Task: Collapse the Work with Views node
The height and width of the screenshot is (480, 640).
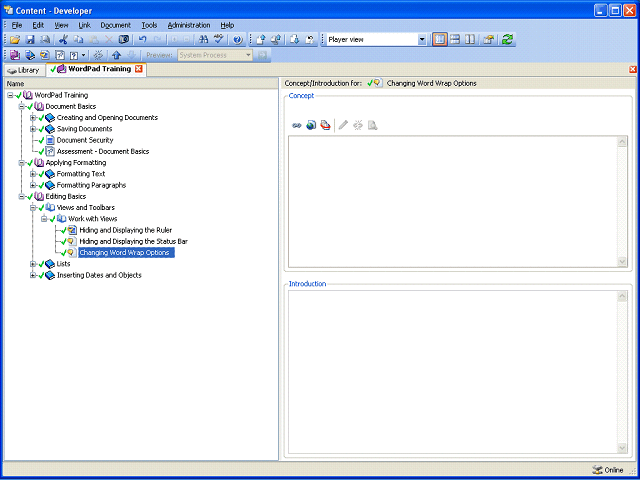Action: pyautogui.click(x=44, y=219)
